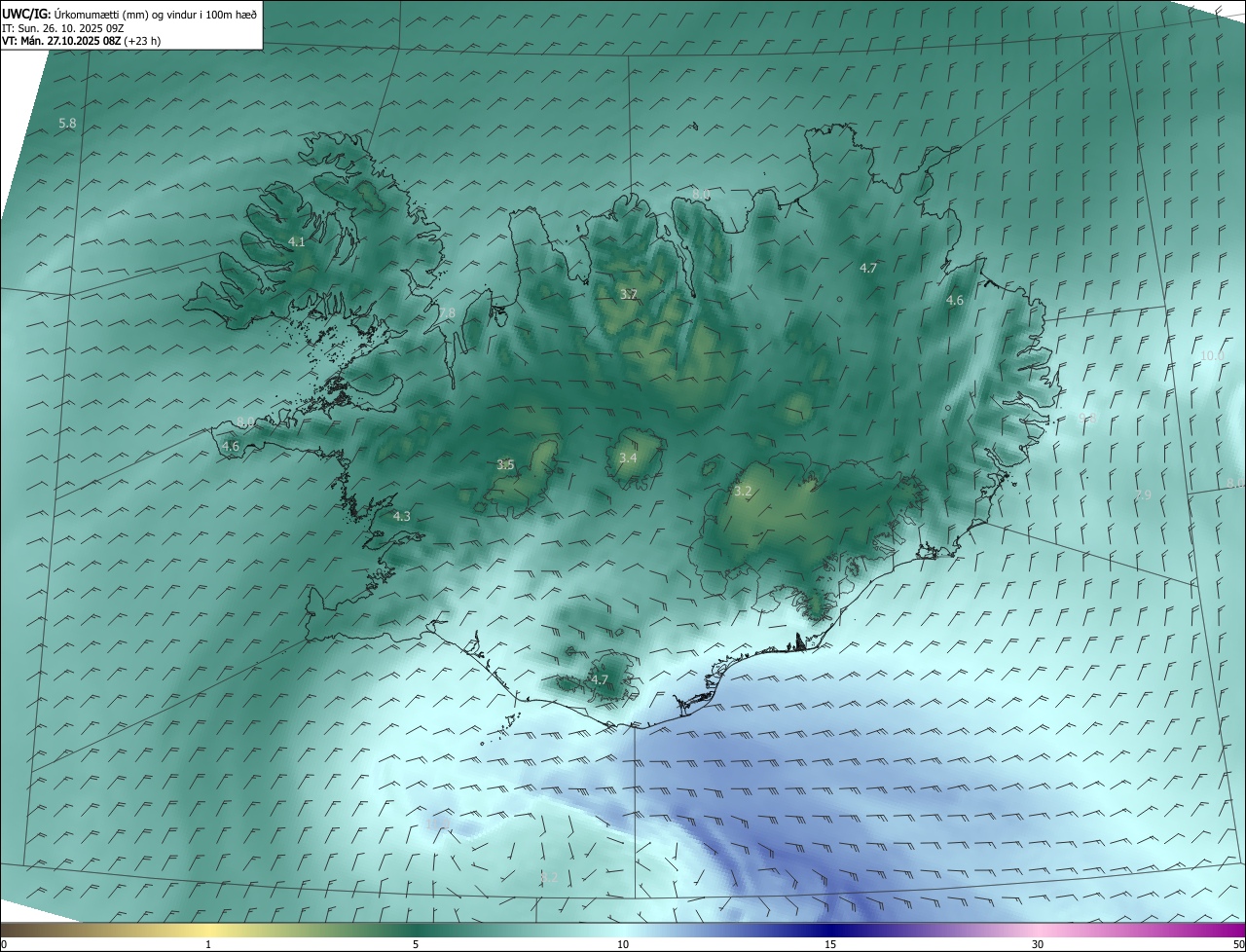1246x952 pixels.
Task: Click the 15 tick on the colour scale
Action: pyautogui.click(x=830, y=945)
